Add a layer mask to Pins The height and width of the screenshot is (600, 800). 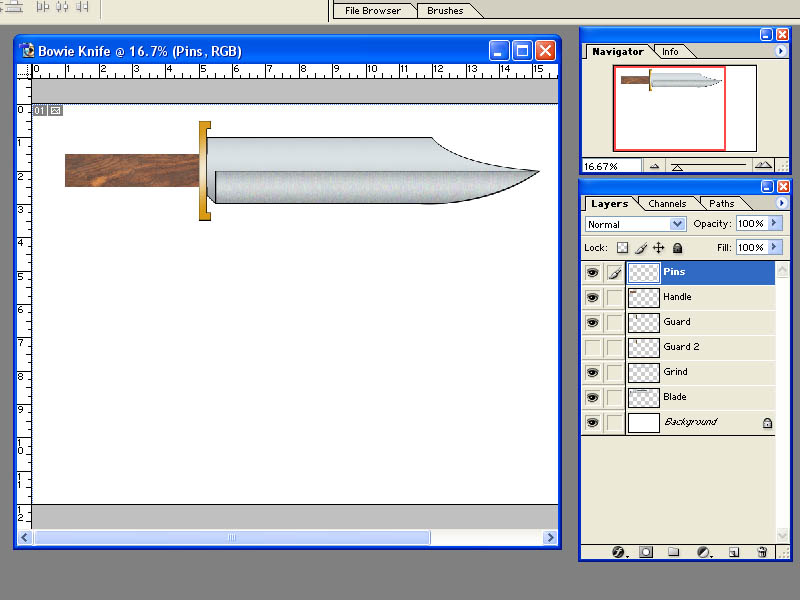[646, 552]
